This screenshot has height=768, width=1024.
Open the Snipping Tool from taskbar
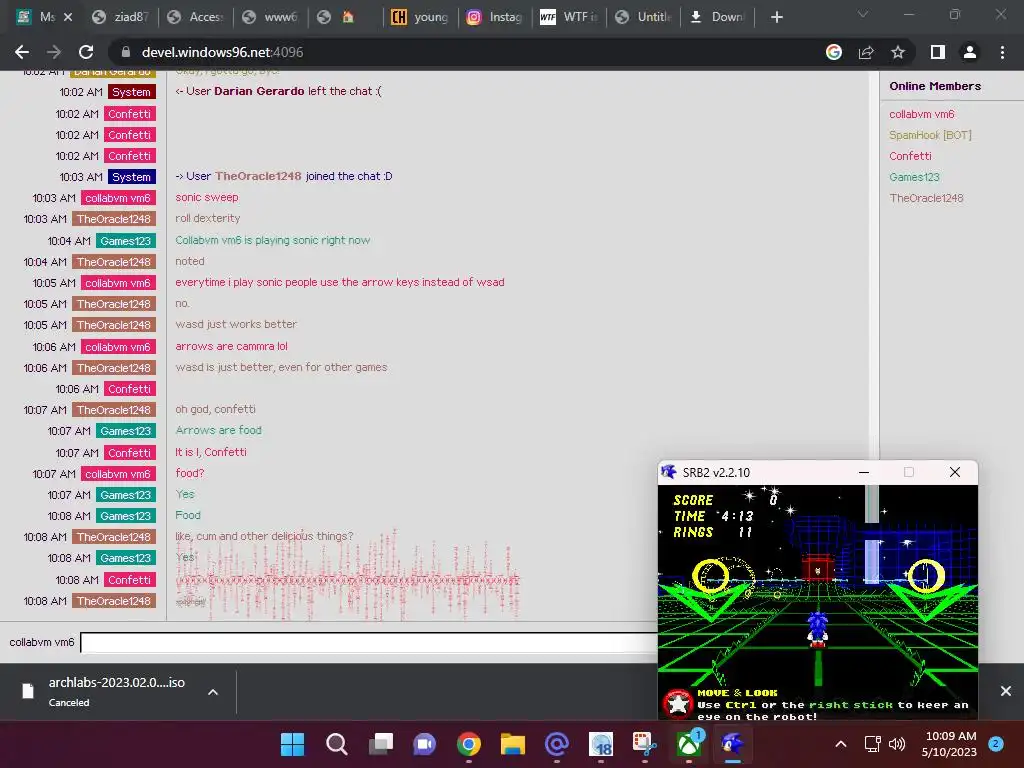[x=645, y=744]
